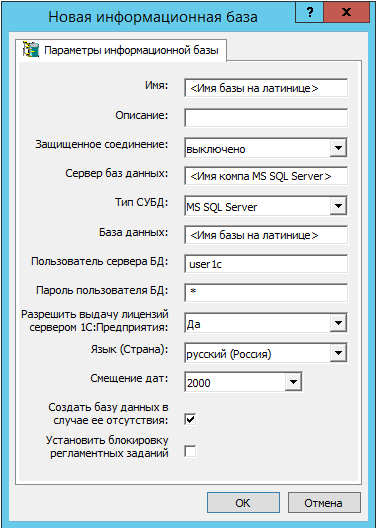The height and width of the screenshot is (528, 377).
Task: Click Пользователь сервера БД field with user1c
Action: coord(266,264)
